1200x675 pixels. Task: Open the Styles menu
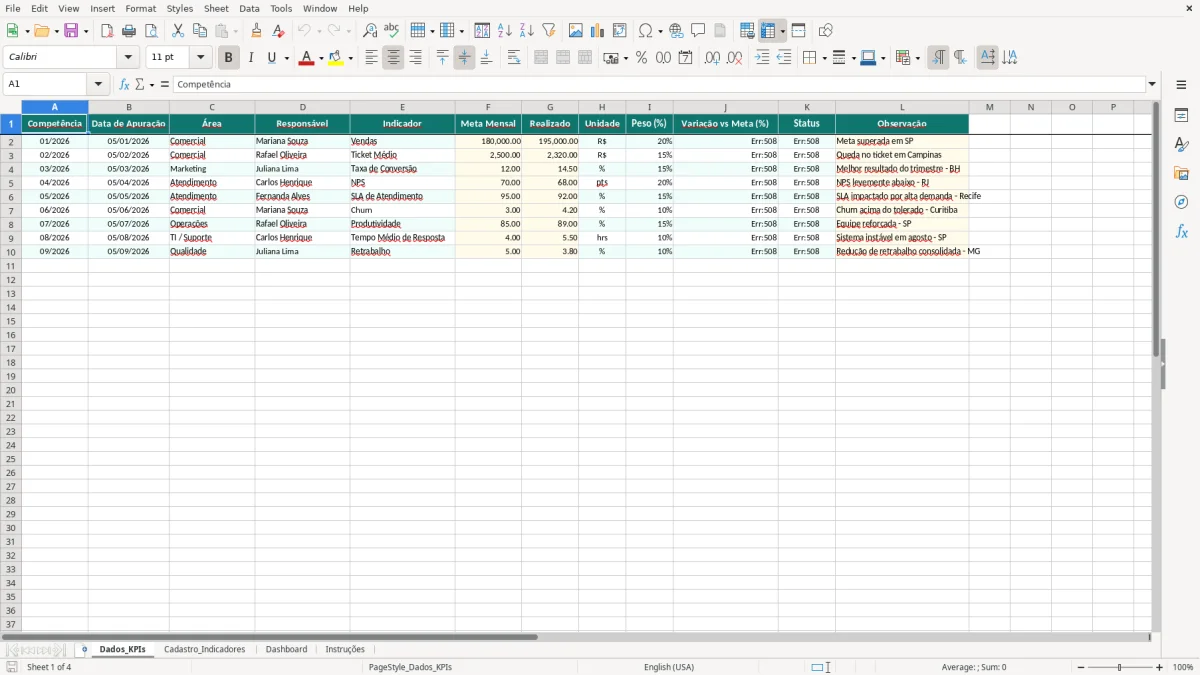[x=180, y=8]
